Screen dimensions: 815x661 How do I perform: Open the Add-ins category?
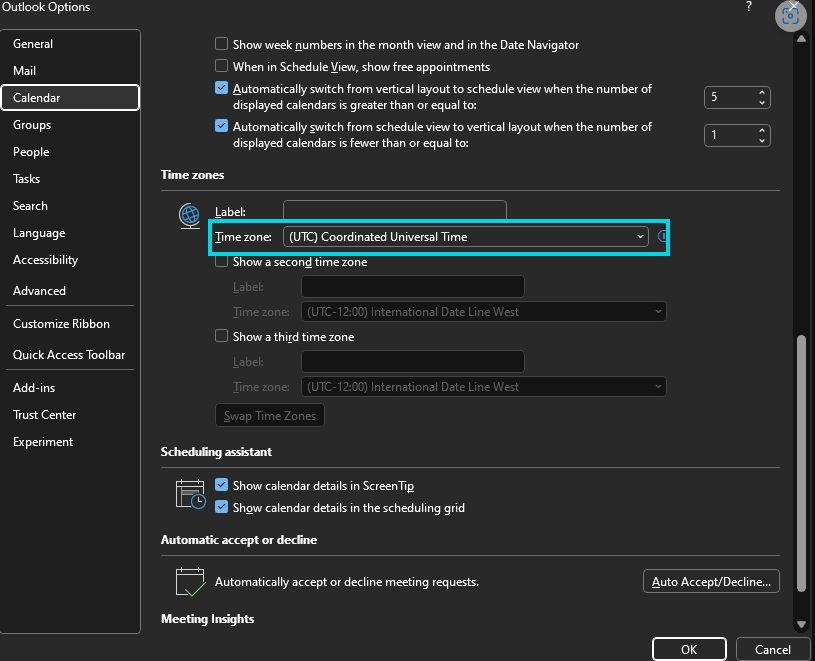pos(70,388)
